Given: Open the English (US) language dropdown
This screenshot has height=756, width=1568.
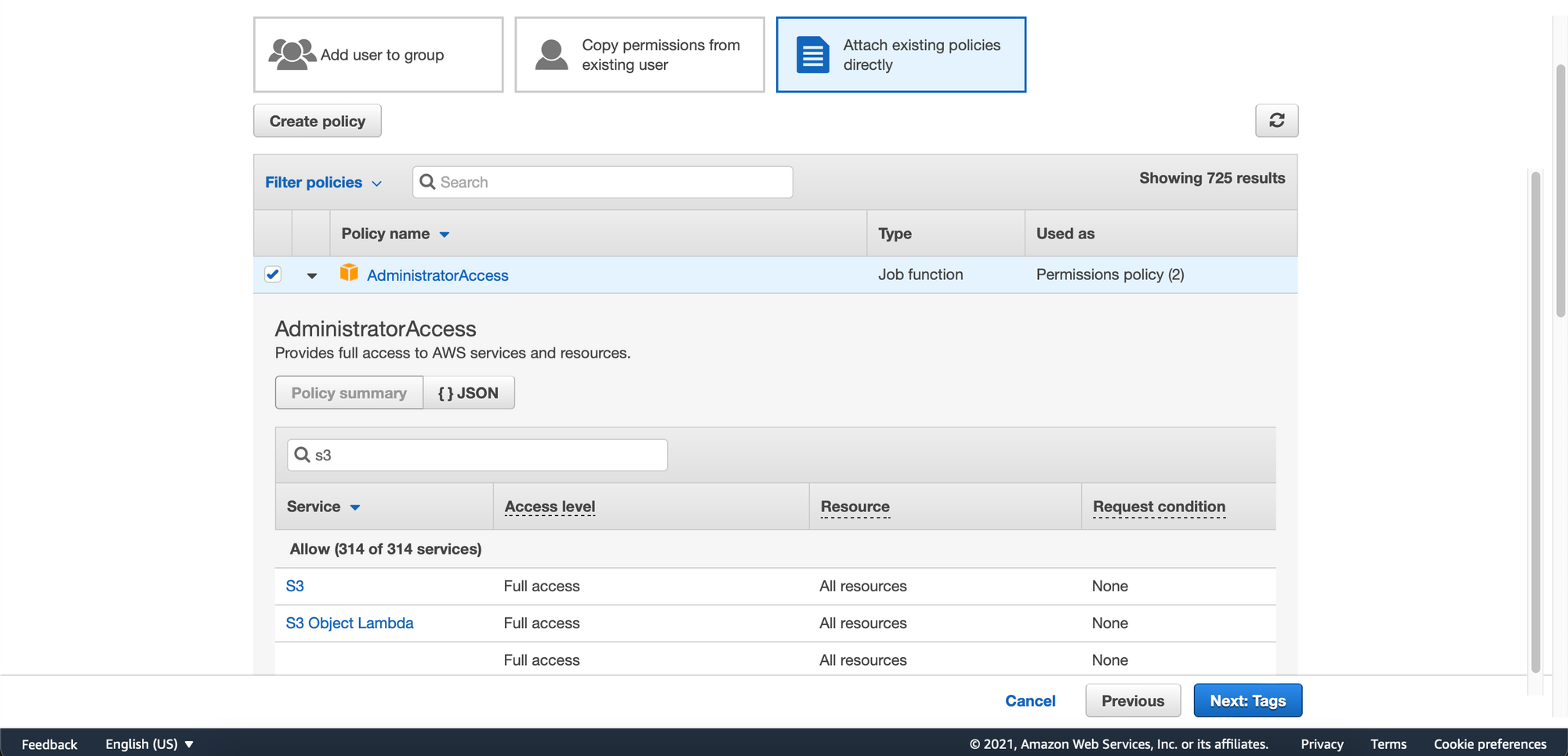Looking at the screenshot, I should pos(149,743).
